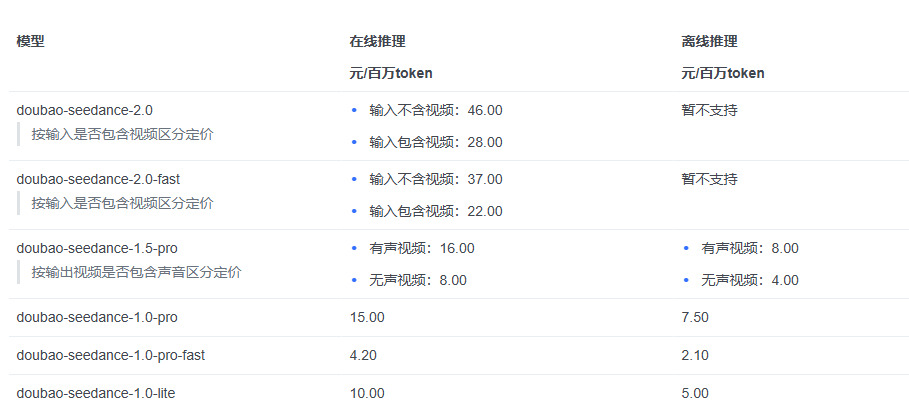
Task: Select the 5.00 offline price
Action: (x=695, y=393)
